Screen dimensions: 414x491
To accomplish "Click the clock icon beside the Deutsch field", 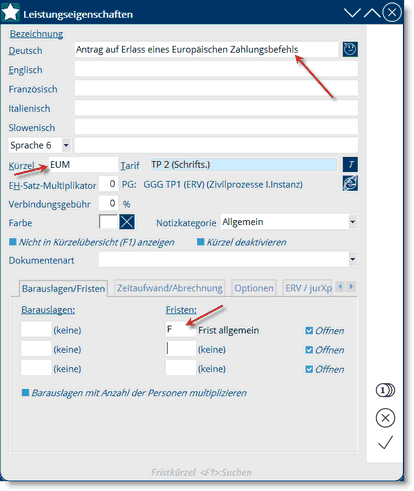I will tap(350, 49).
